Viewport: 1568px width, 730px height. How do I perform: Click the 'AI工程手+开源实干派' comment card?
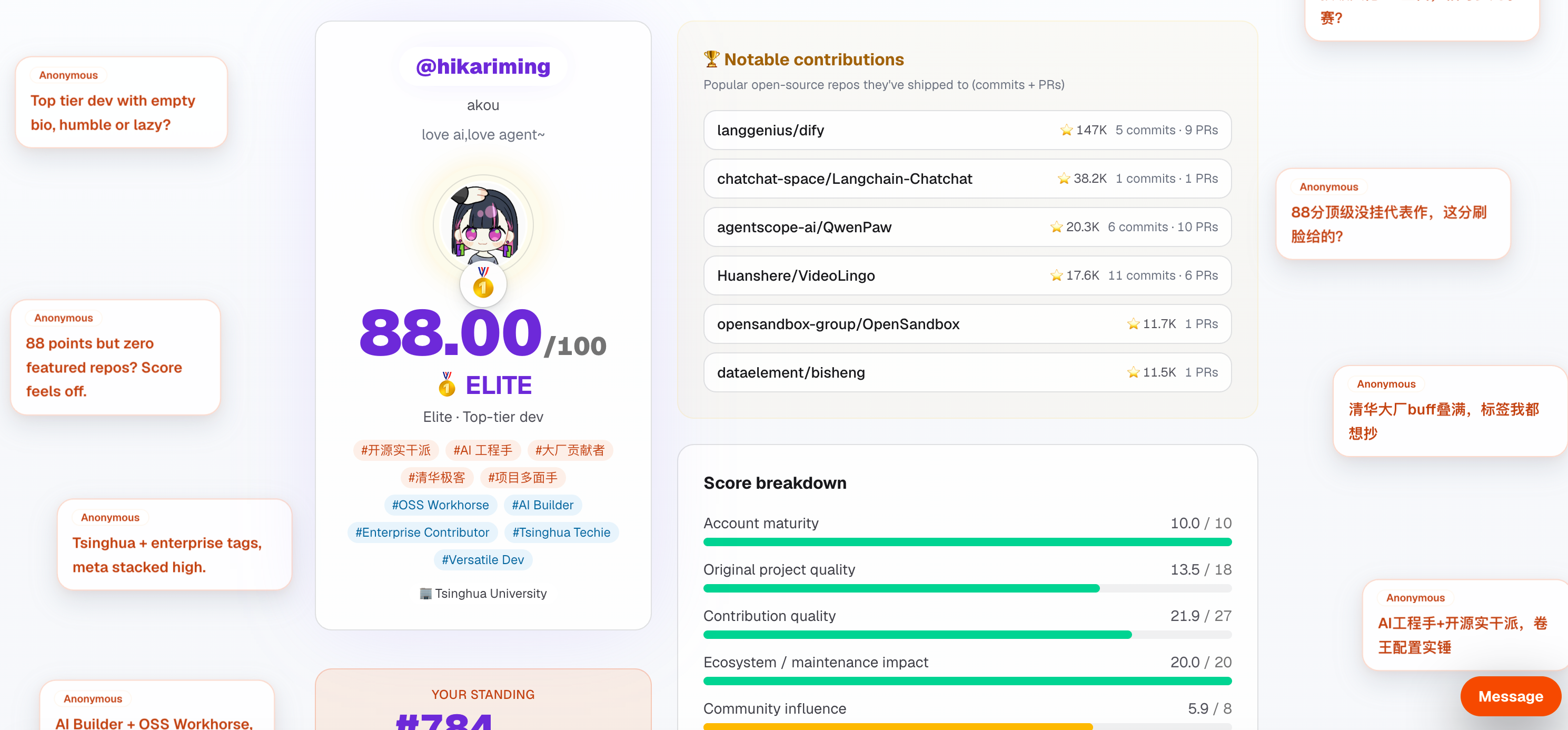[x=1464, y=625]
